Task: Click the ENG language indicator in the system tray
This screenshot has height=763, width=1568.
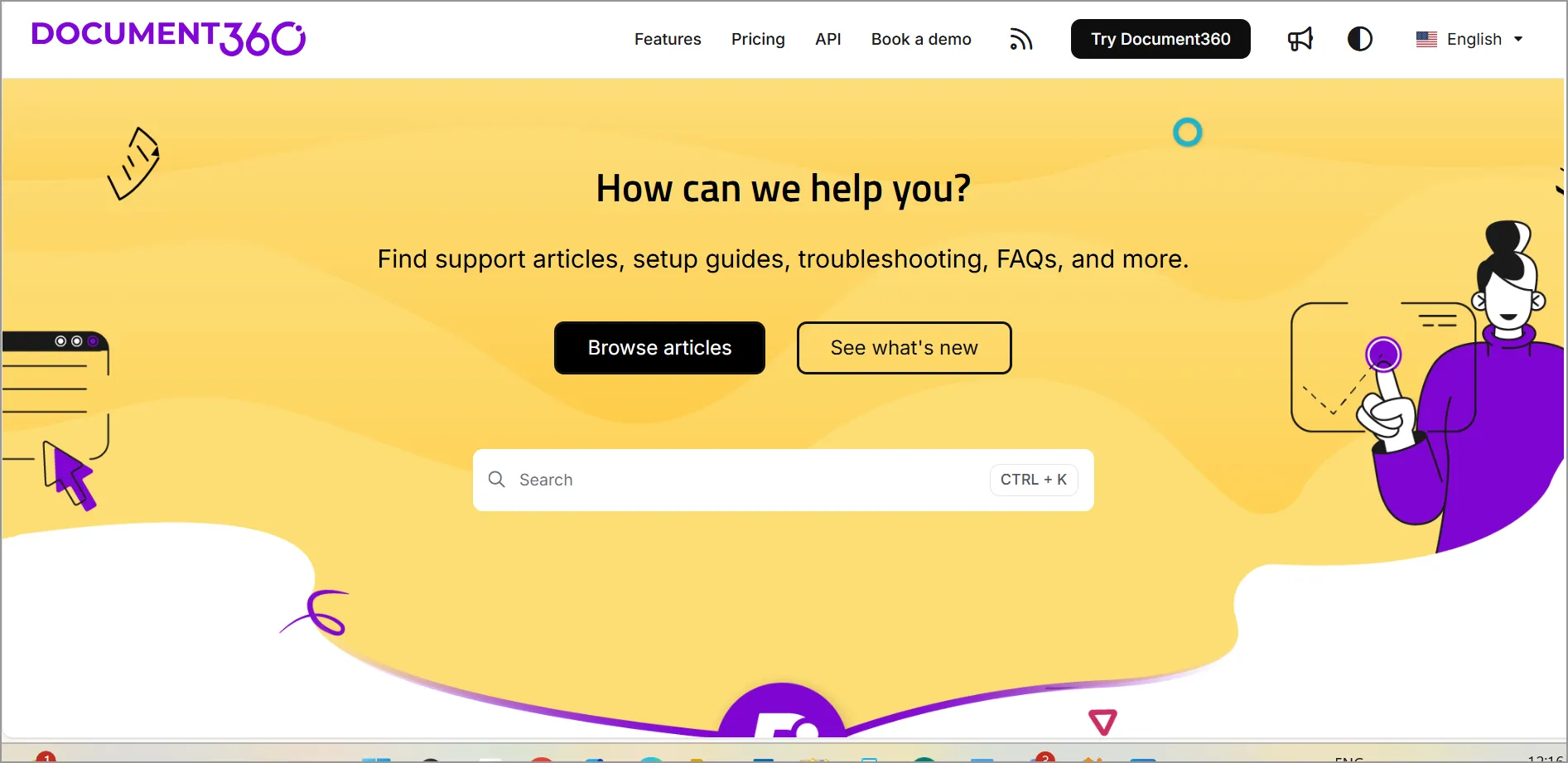Action: [x=1348, y=759]
